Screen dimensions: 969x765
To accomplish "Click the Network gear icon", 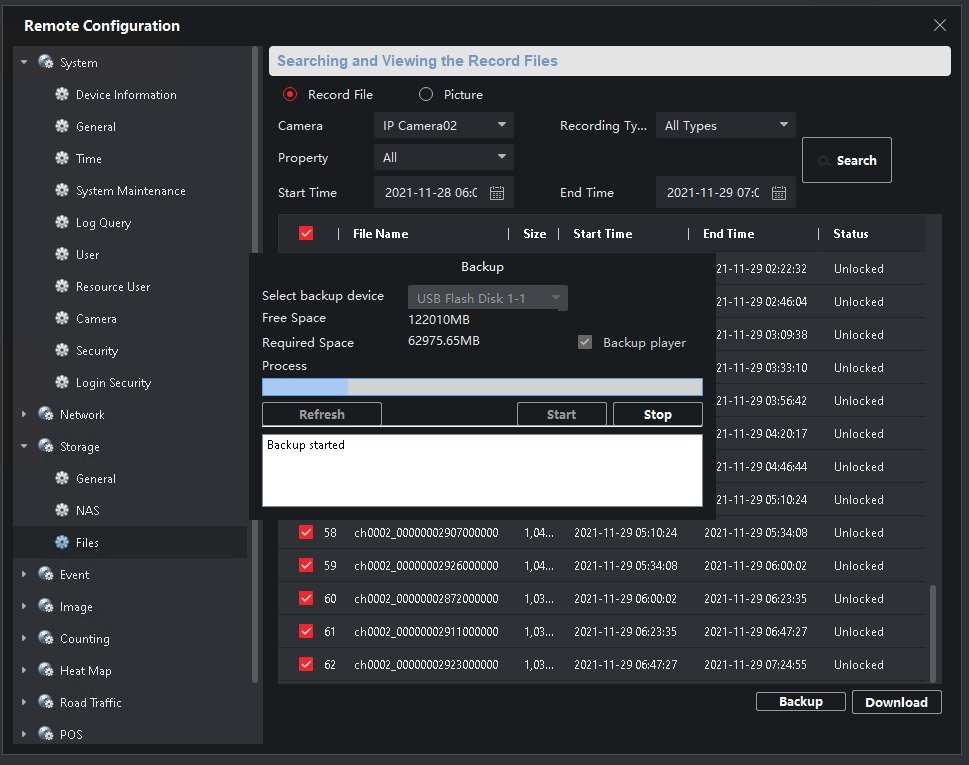I will pos(46,415).
